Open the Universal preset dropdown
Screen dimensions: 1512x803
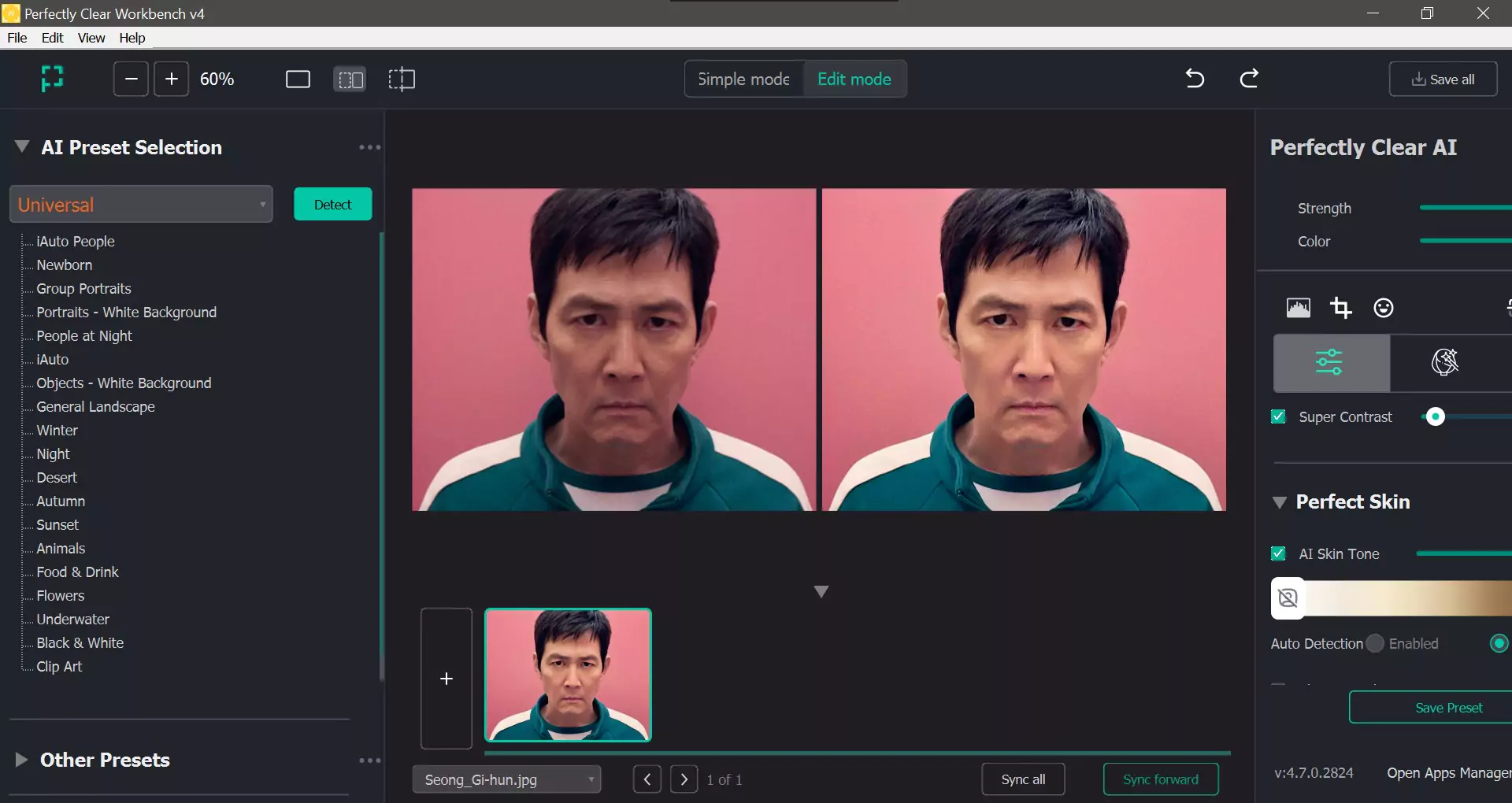tap(141, 205)
